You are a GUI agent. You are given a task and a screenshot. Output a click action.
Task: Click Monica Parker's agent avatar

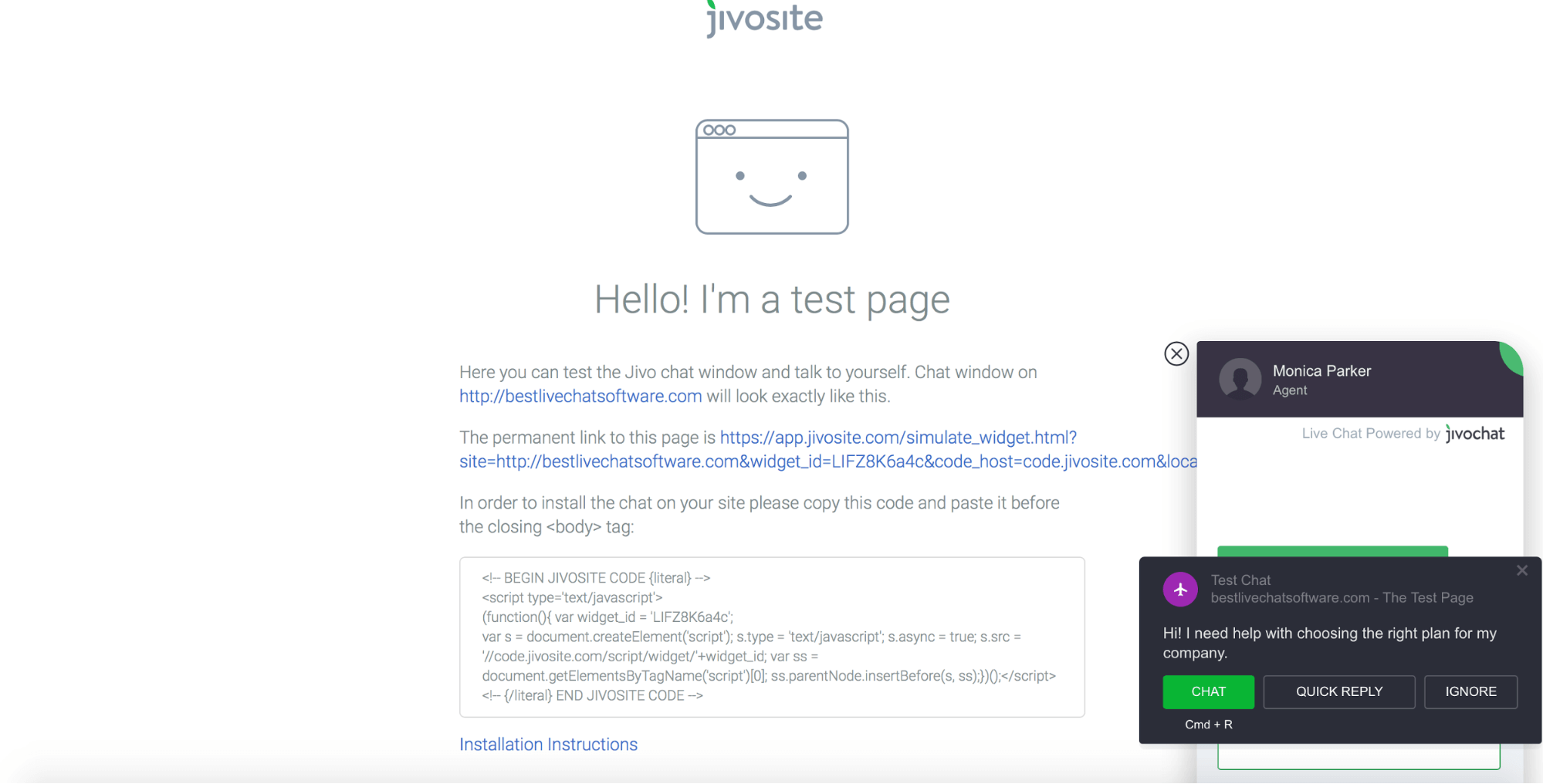(1240, 379)
